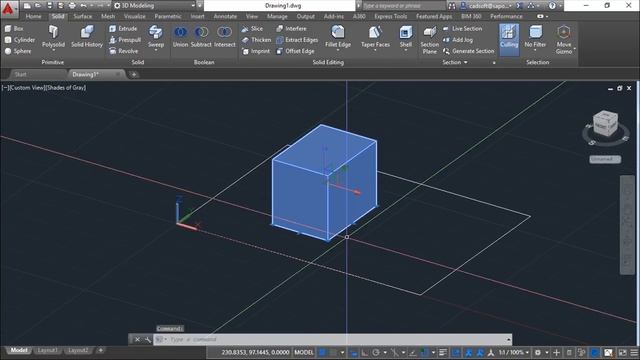Select Extract Edges tool
Screen dimensions: 640x360
[297, 40]
